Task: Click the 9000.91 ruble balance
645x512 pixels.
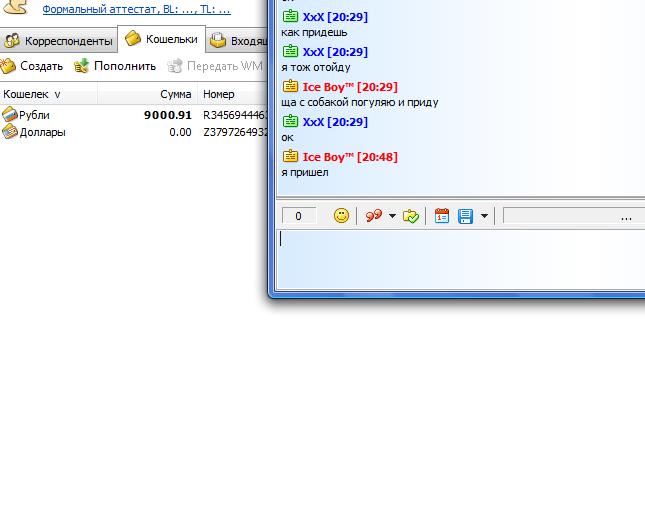Action: point(168,115)
